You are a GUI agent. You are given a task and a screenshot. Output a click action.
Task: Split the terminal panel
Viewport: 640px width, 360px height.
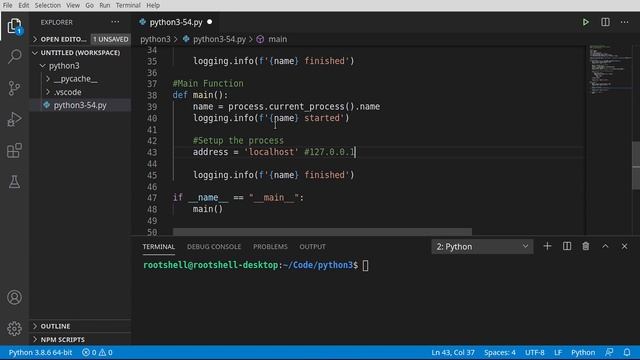coord(567,247)
